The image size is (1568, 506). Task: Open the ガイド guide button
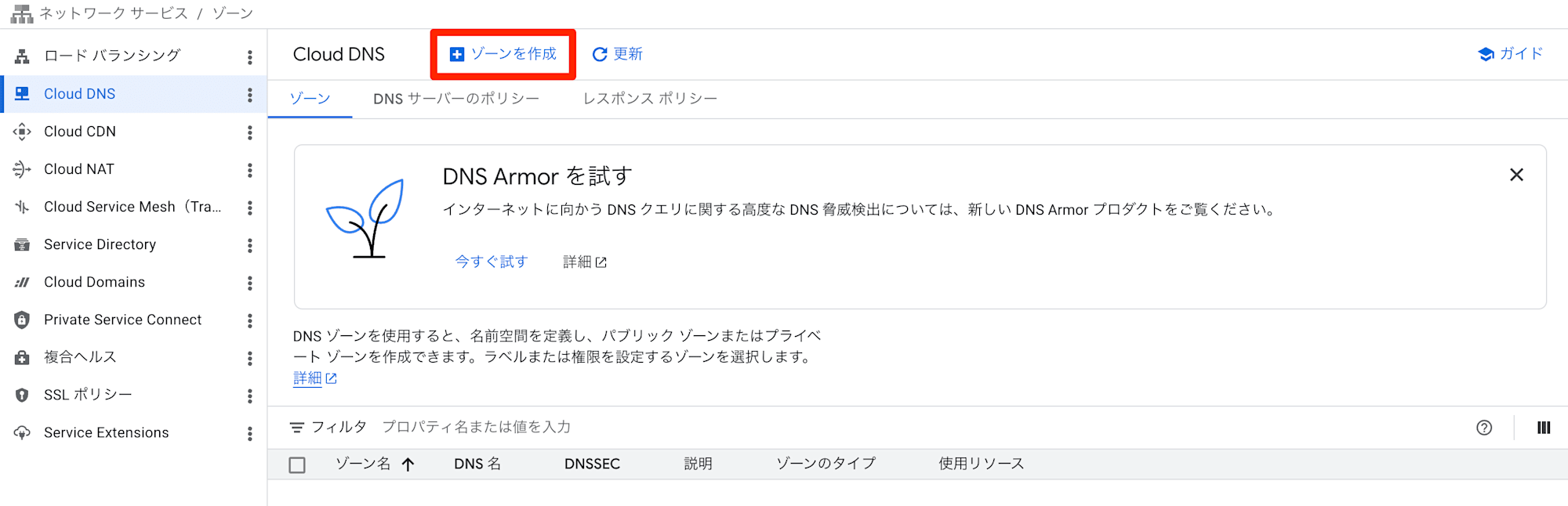1510,54
